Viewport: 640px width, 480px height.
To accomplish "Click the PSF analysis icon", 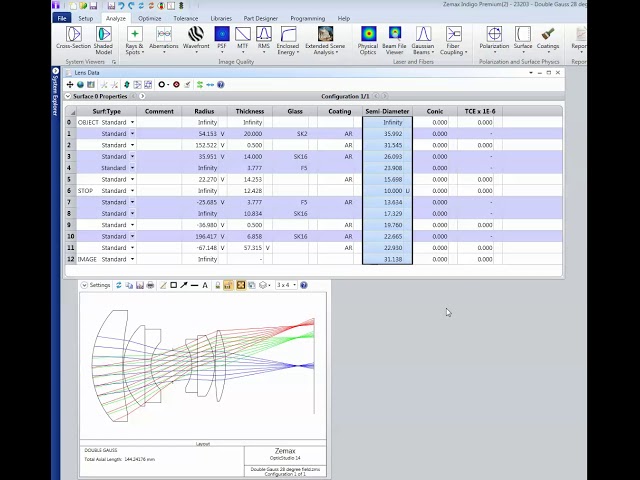I will pos(222,34).
